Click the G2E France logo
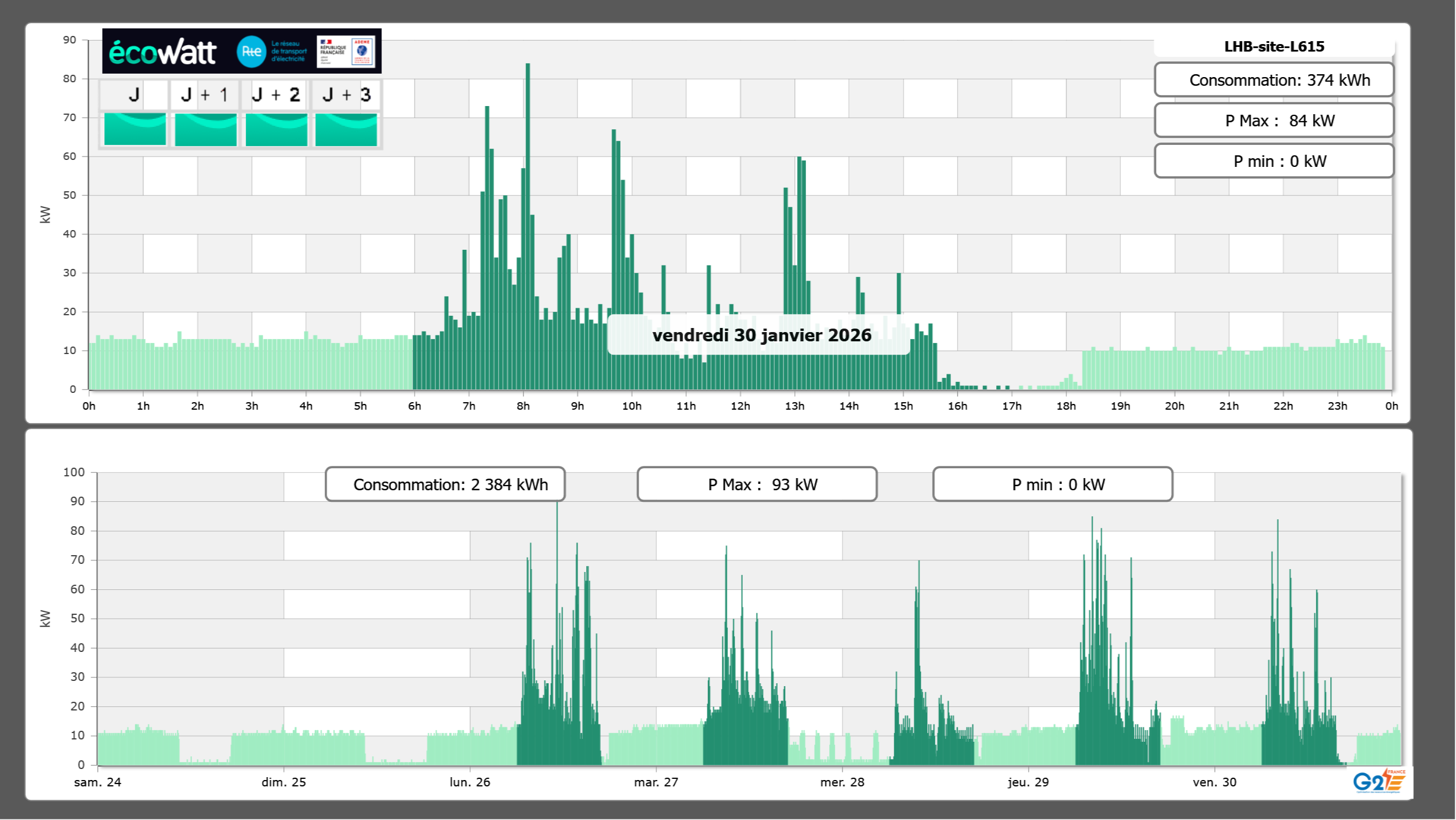The width and height of the screenshot is (1456, 820). (1378, 781)
